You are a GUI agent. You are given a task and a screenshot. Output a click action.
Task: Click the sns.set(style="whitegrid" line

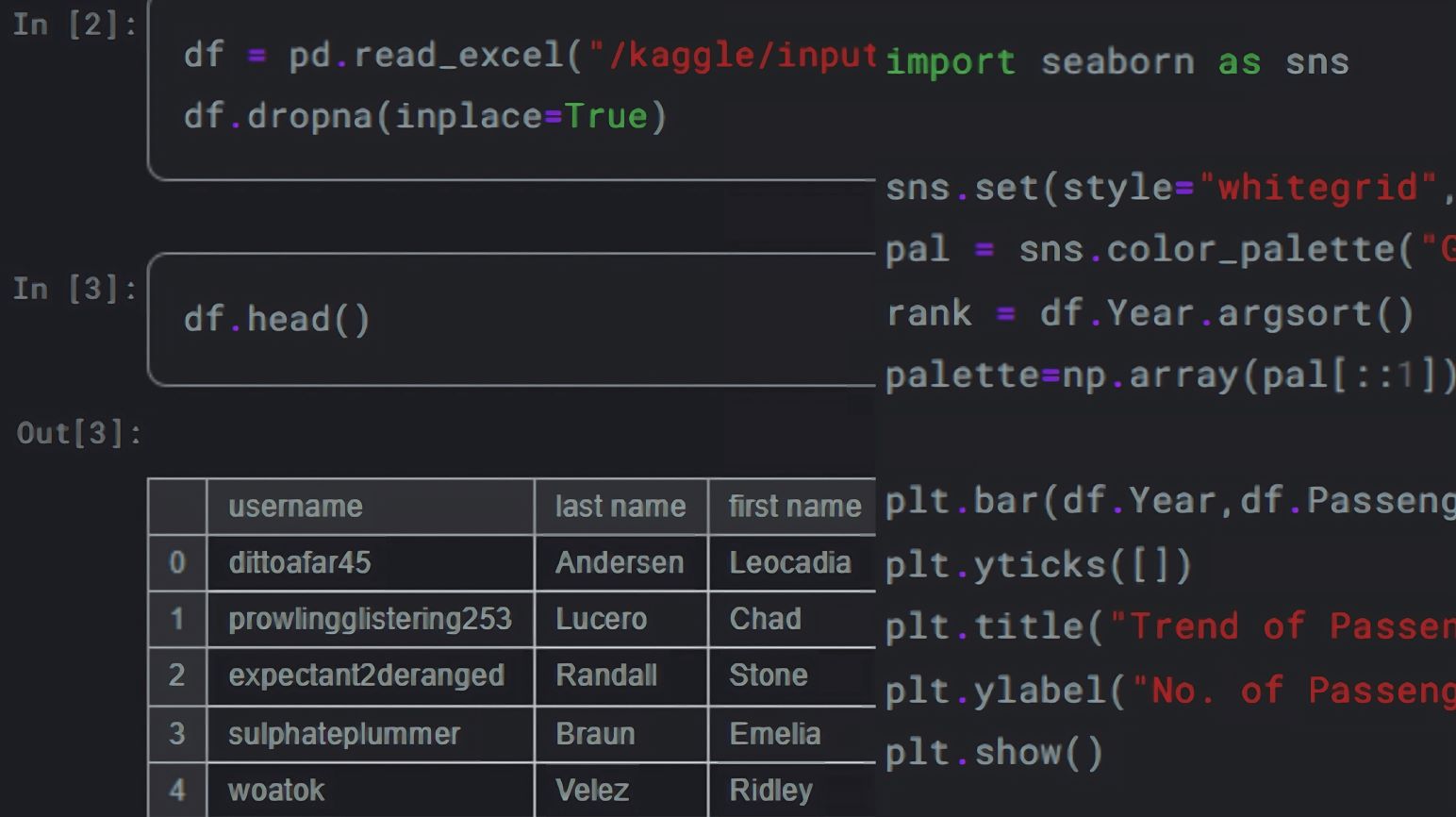coord(1169,187)
